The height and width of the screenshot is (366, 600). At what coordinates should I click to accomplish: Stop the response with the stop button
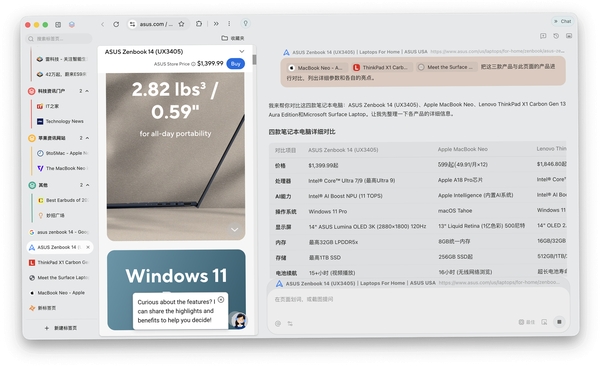click(559, 322)
